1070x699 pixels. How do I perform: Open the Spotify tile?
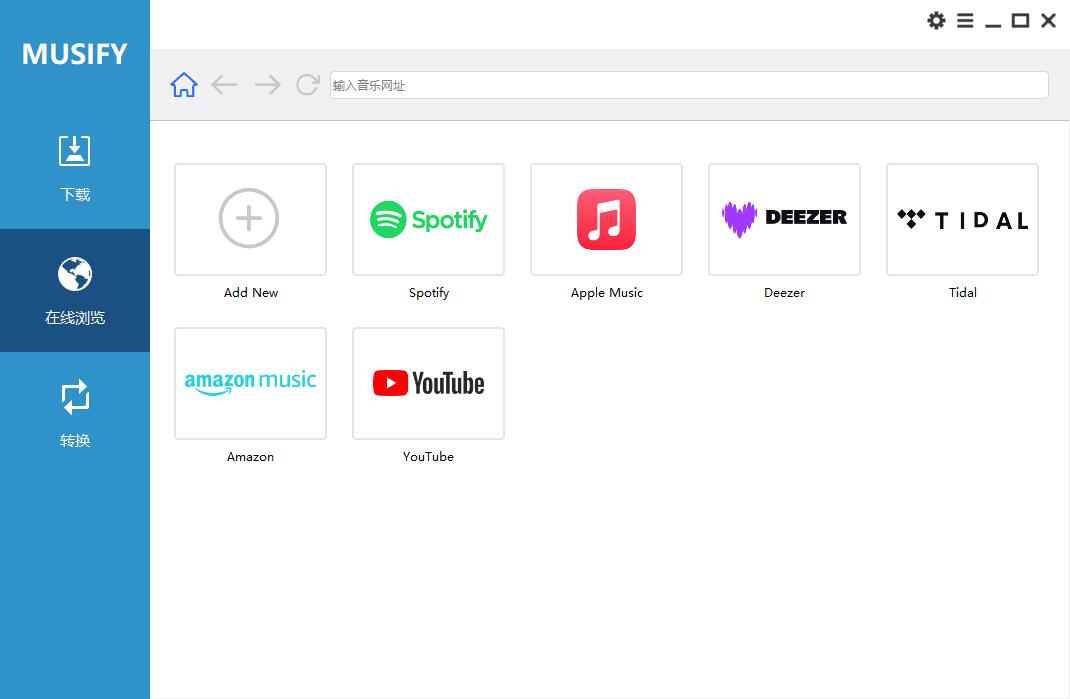click(428, 219)
